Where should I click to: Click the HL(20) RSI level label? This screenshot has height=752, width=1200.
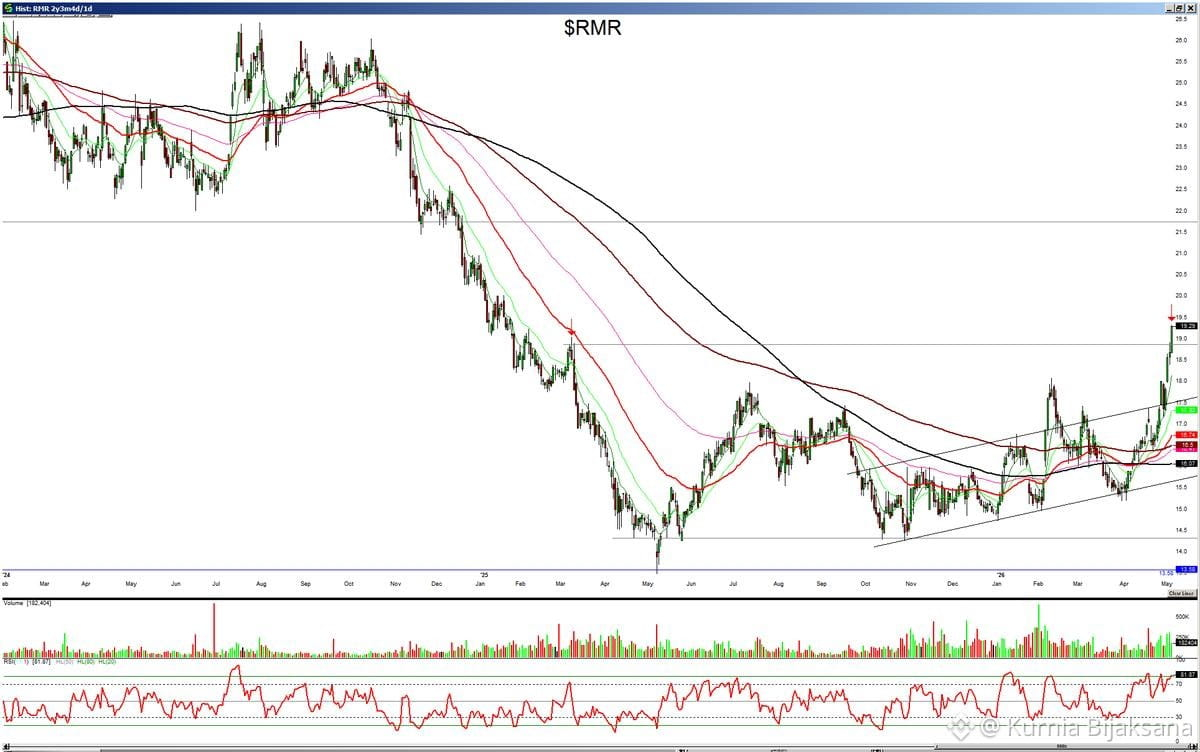coord(107,662)
